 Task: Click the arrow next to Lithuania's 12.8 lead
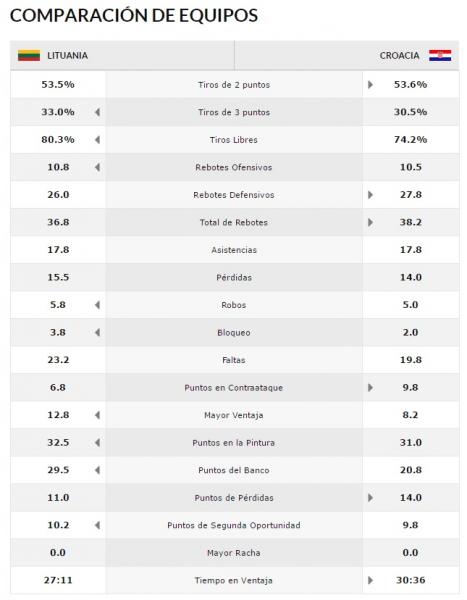click(98, 415)
